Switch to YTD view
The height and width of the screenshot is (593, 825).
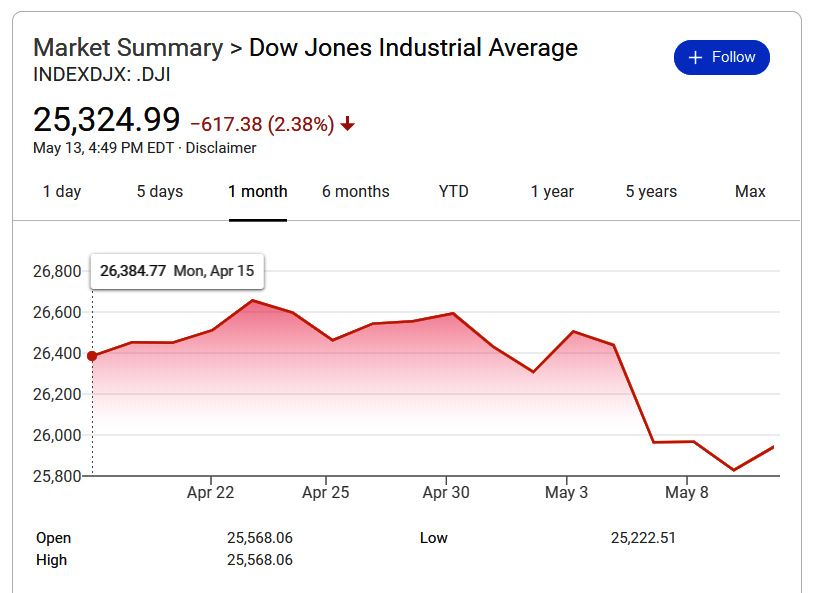(x=454, y=192)
